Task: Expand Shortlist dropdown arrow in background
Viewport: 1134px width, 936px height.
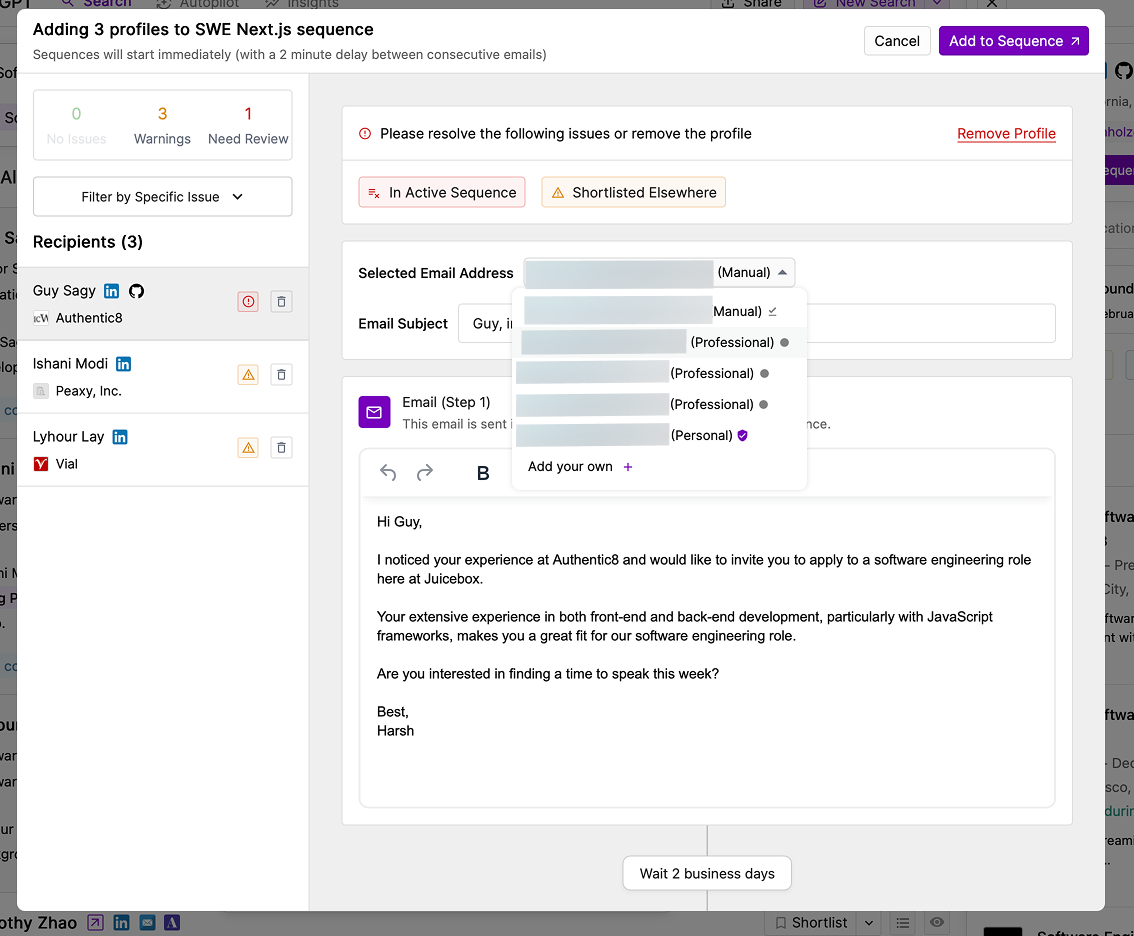Action: point(869,922)
